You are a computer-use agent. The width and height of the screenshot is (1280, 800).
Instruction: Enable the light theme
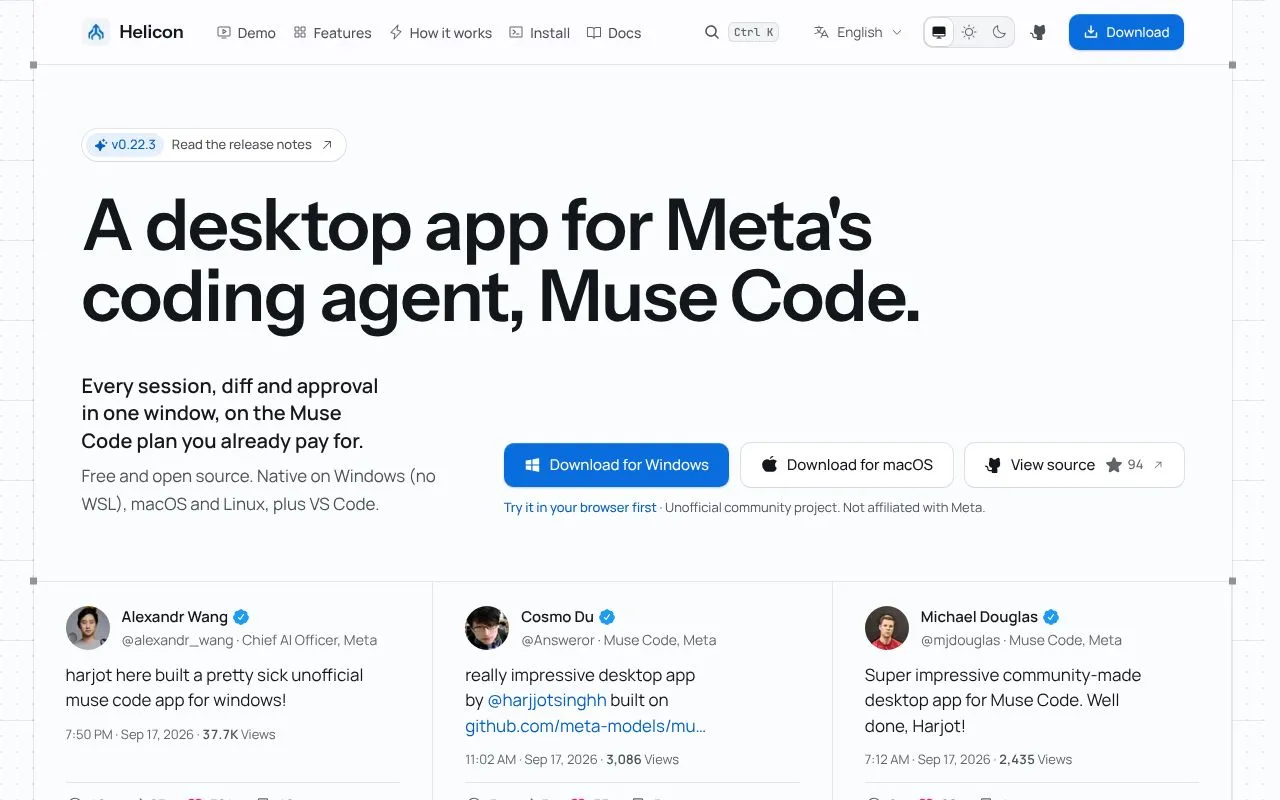(x=969, y=32)
